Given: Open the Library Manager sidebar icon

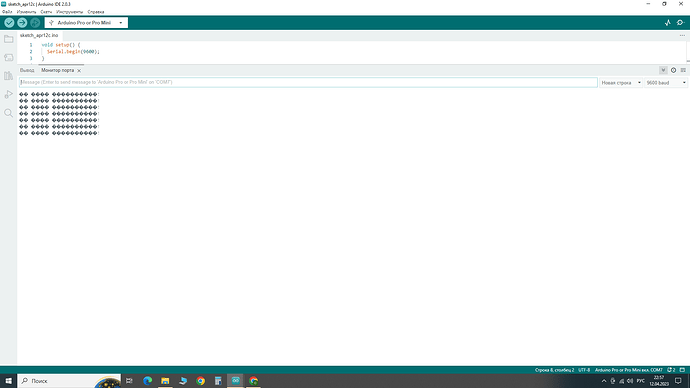Looking at the screenshot, I should tap(8, 76).
